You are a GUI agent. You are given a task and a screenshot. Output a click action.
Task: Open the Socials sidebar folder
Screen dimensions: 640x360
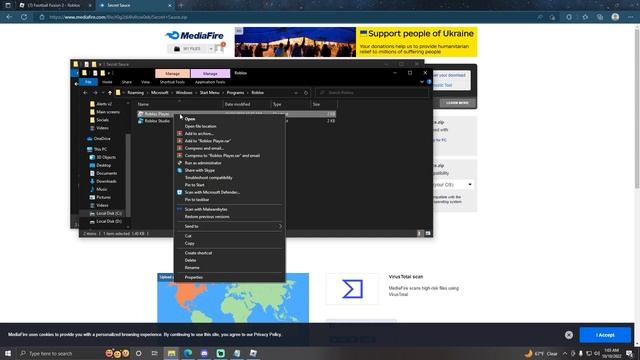click(x=102, y=120)
